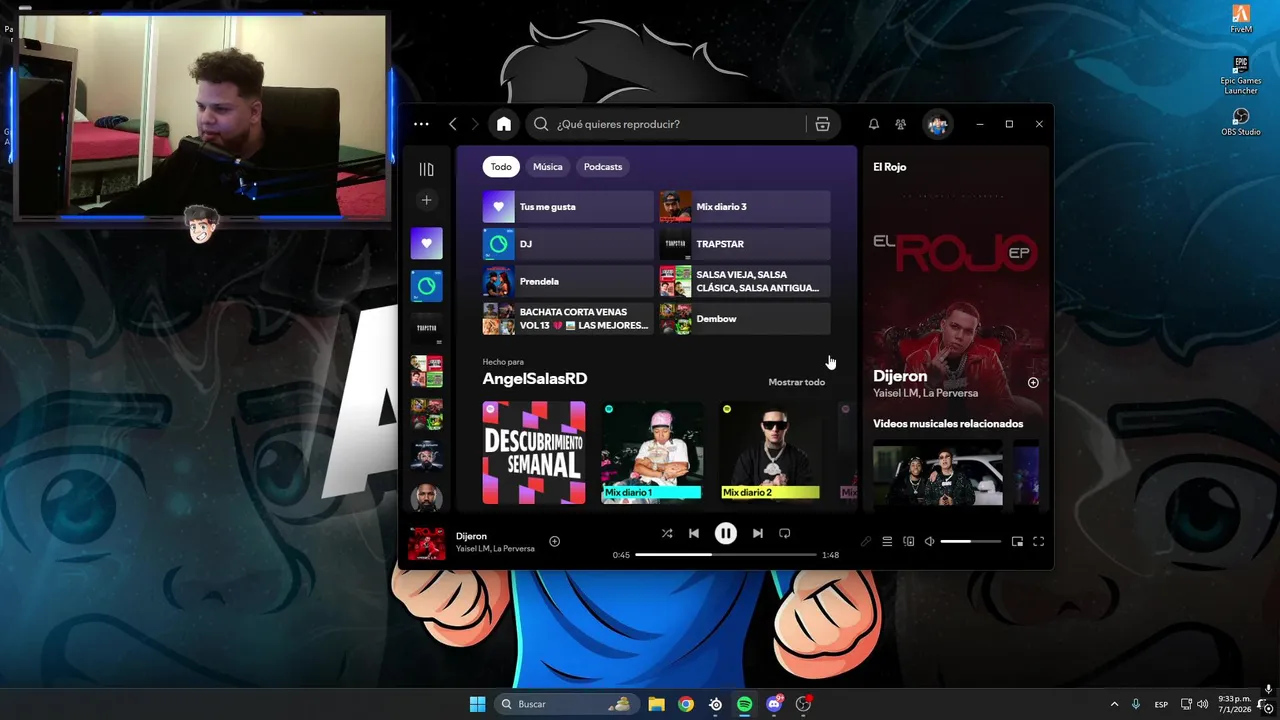Open SALSA VIEJA, SALSA CLÁSICA playlist tile
The width and height of the screenshot is (1280, 720).
pos(745,281)
